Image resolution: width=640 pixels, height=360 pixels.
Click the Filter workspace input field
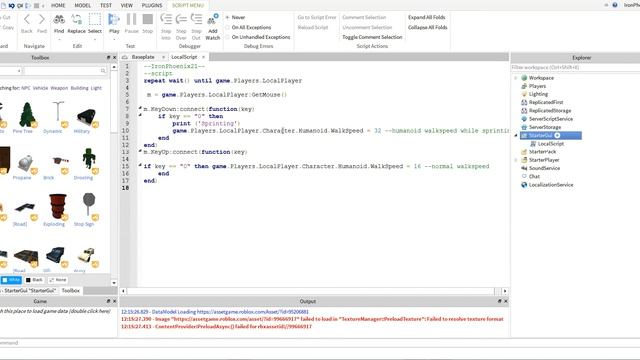coord(575,67)
